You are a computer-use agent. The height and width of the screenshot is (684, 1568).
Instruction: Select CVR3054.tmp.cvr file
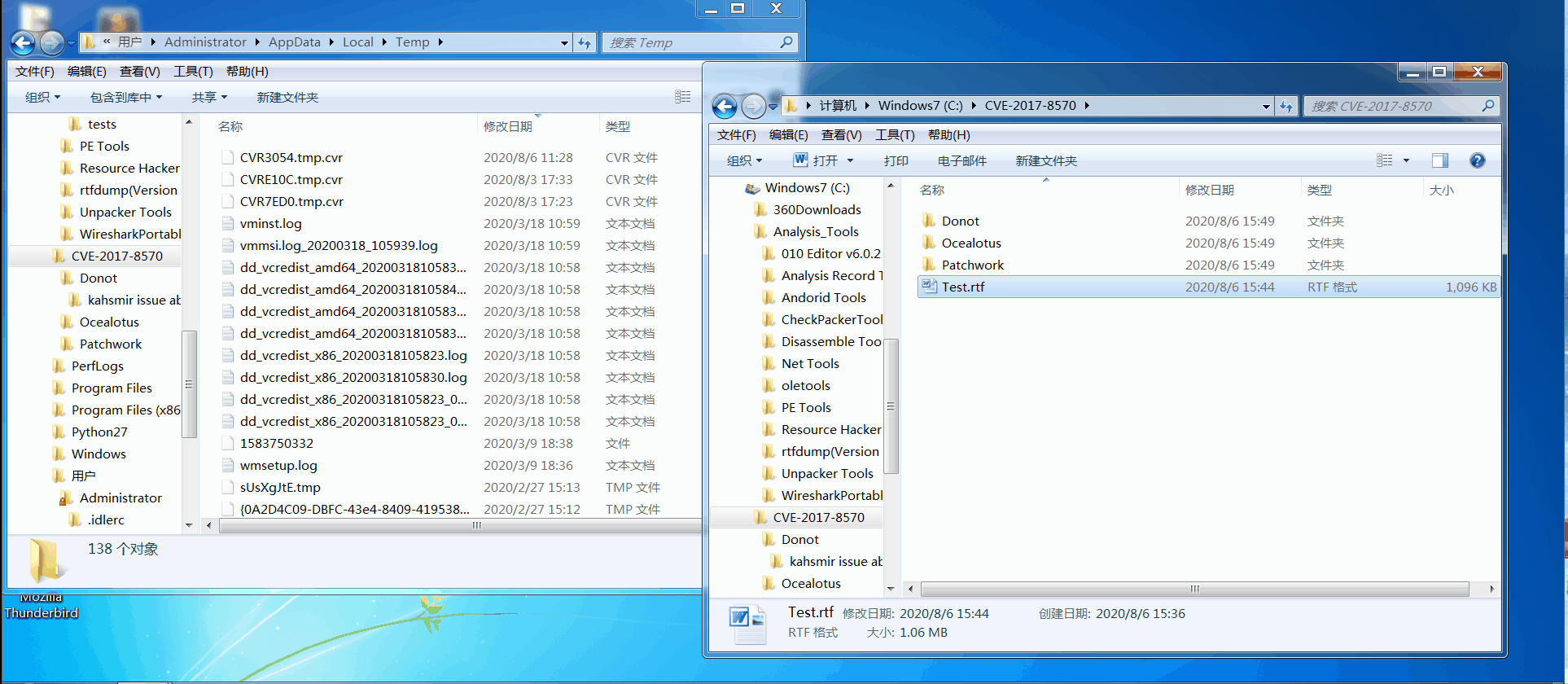tap(291, 157)
